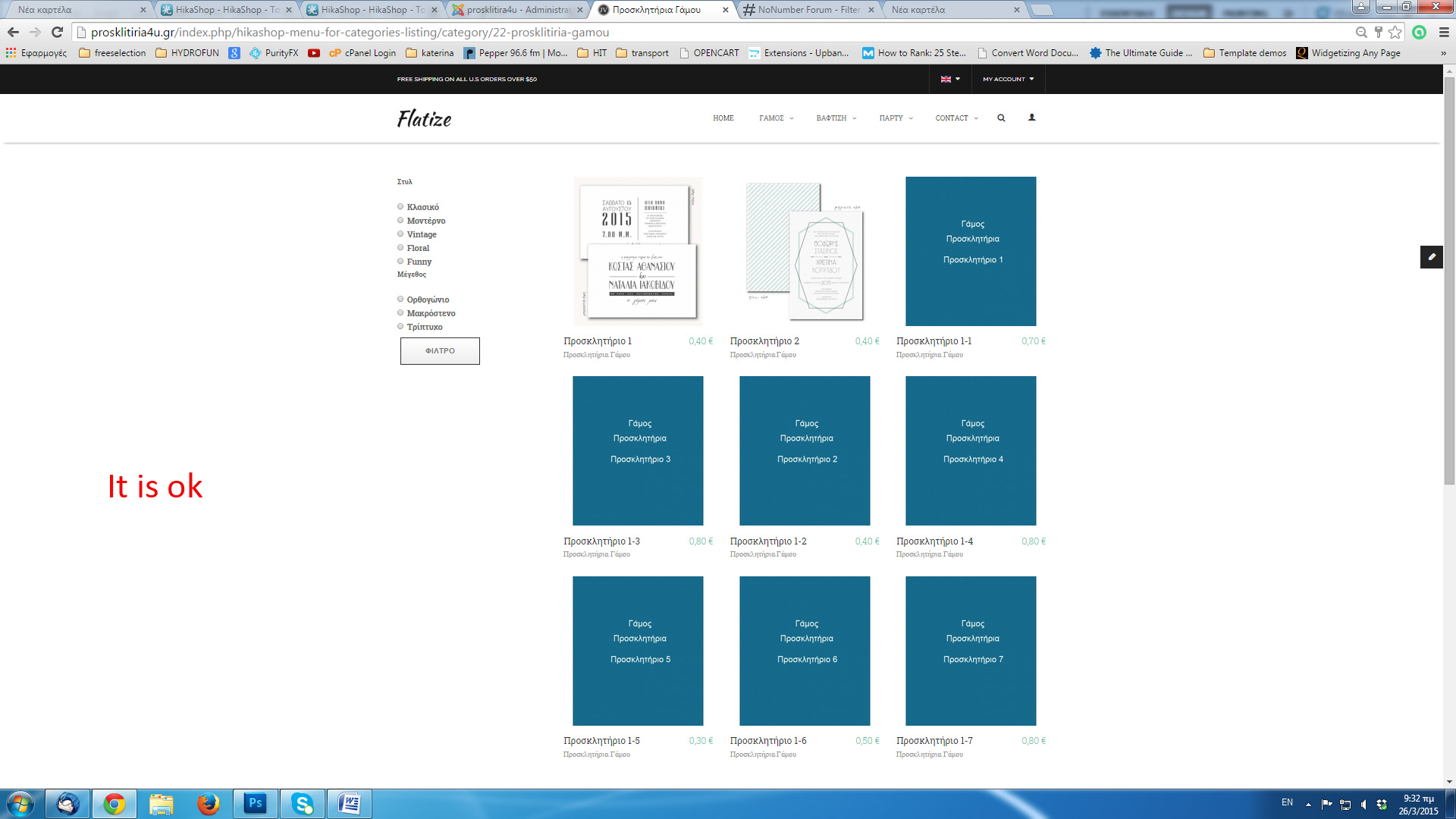Open the HOME menu item
The image size is (1456, 819).
(723, 118)
